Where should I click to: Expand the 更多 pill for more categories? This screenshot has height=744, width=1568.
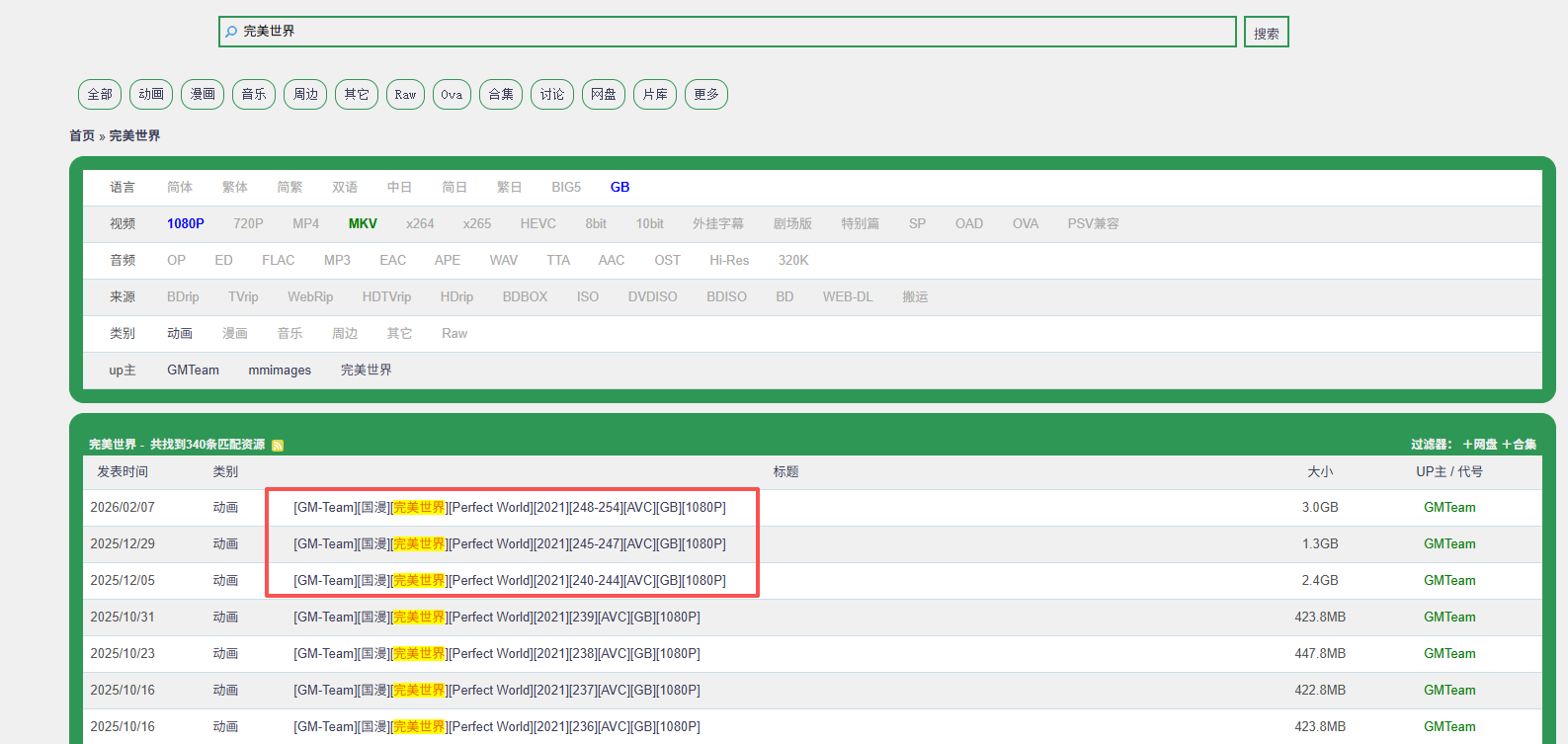click(706, 95)
